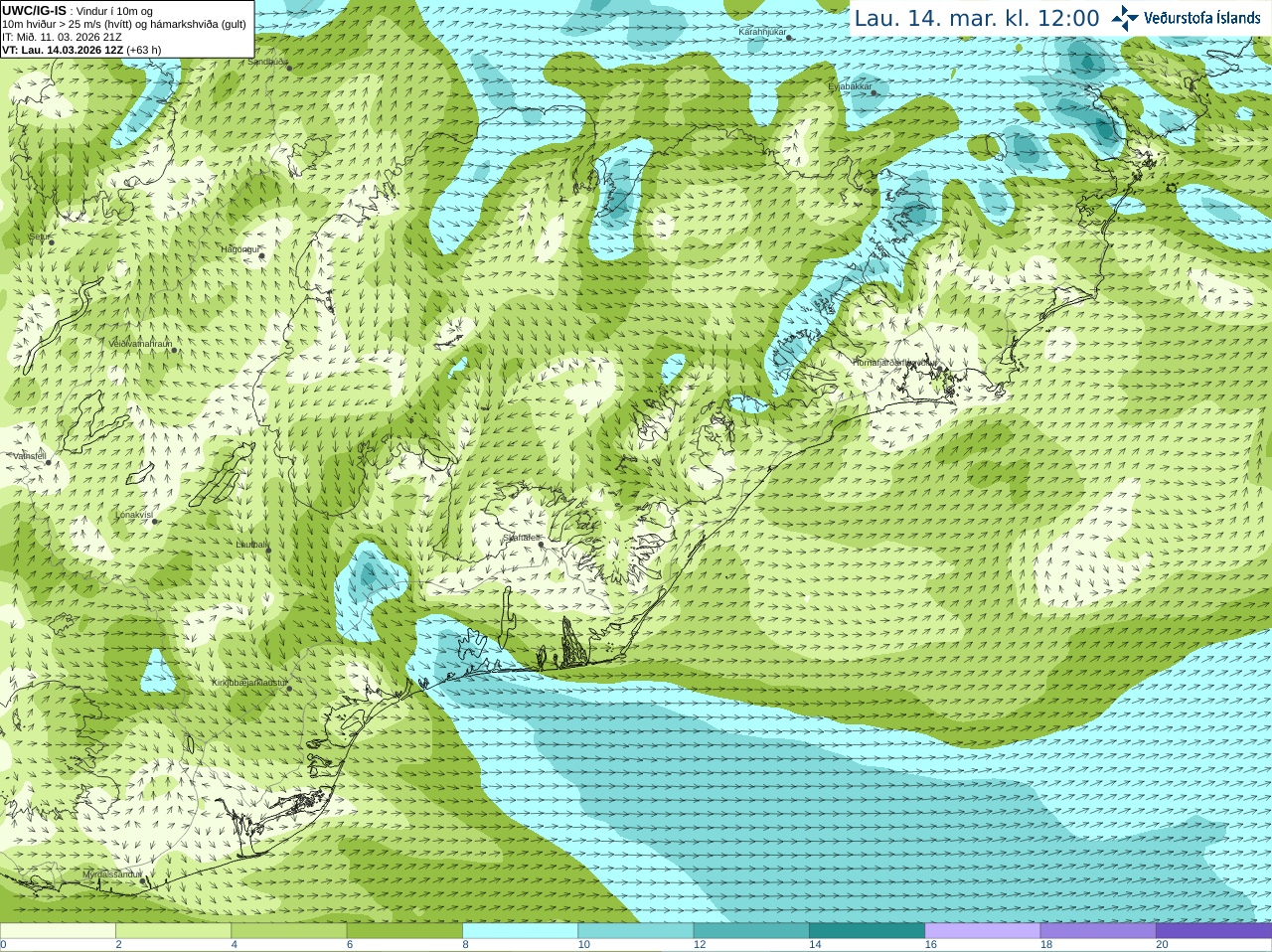The width and height of the screenshot is (1272, 952).
Task: Click the 14–16 m/s dark teal legend swatch
Action: tap(867, 931)
